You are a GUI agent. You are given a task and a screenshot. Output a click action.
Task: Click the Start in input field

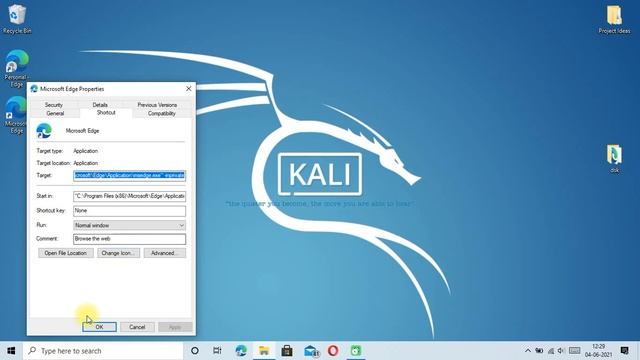click(129, 196)
